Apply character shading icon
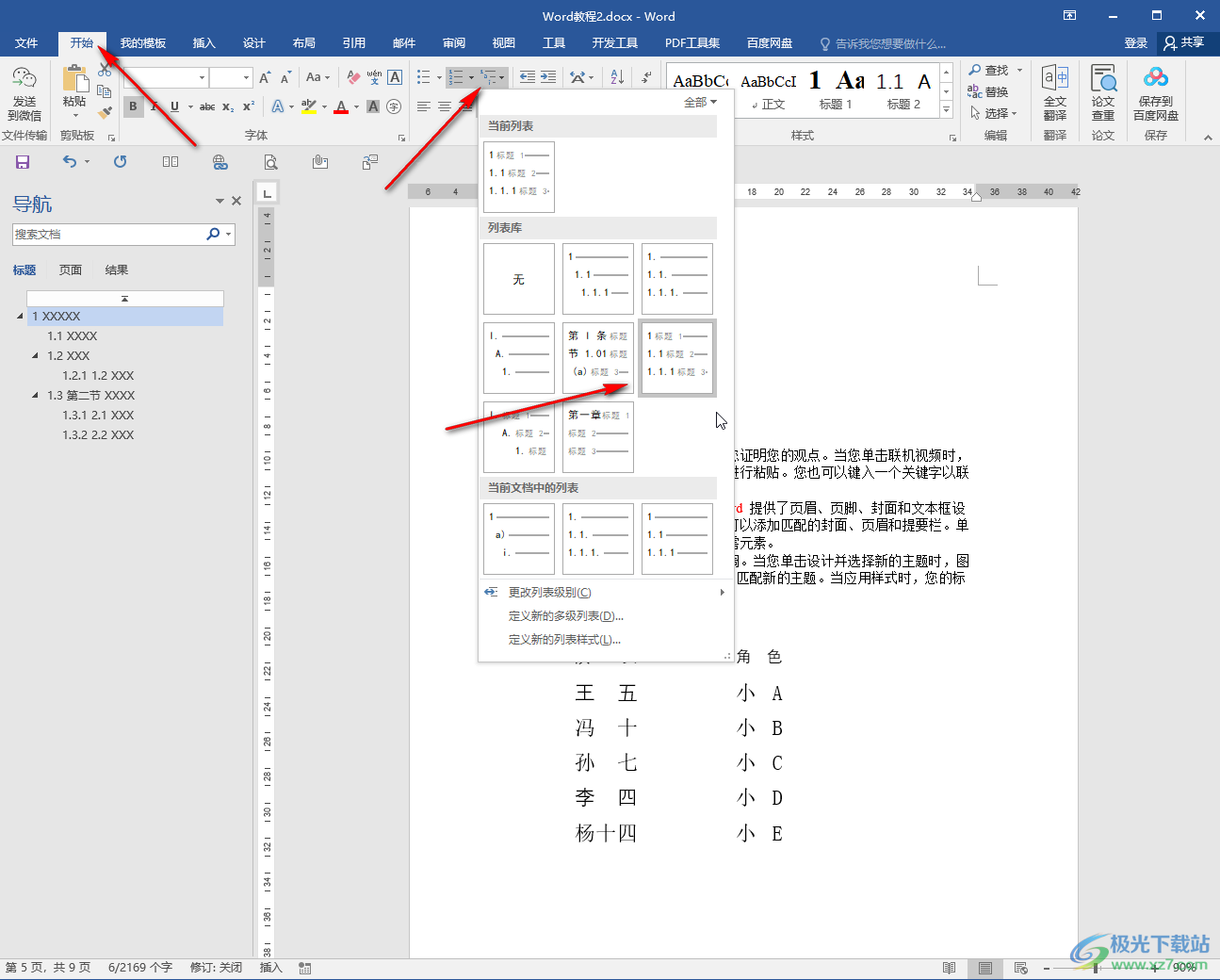The height and width of the screenshot is (980, 1220). click(x=373, y=106)
